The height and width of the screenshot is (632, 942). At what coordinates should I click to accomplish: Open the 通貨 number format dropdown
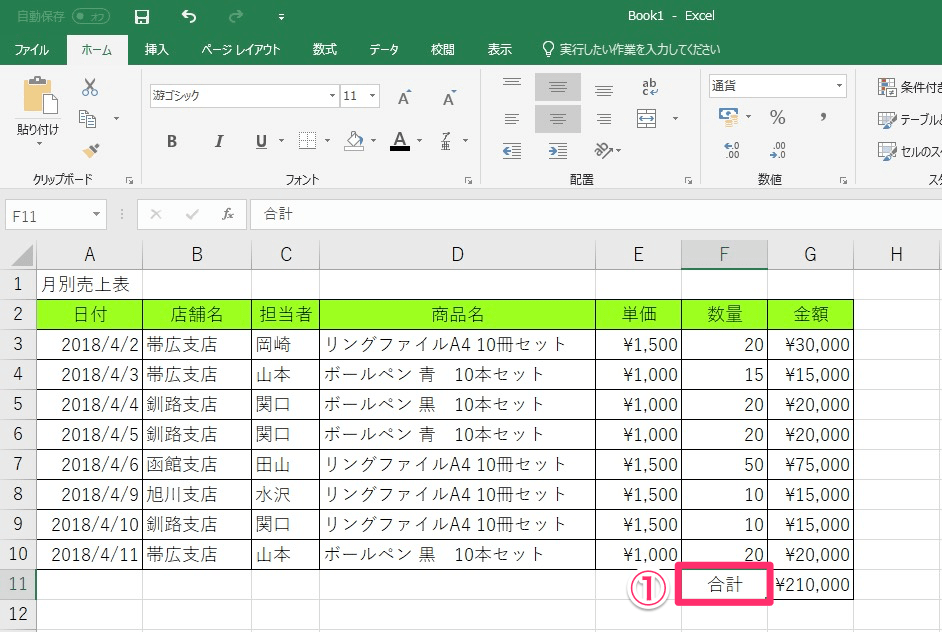coord(839,86)
